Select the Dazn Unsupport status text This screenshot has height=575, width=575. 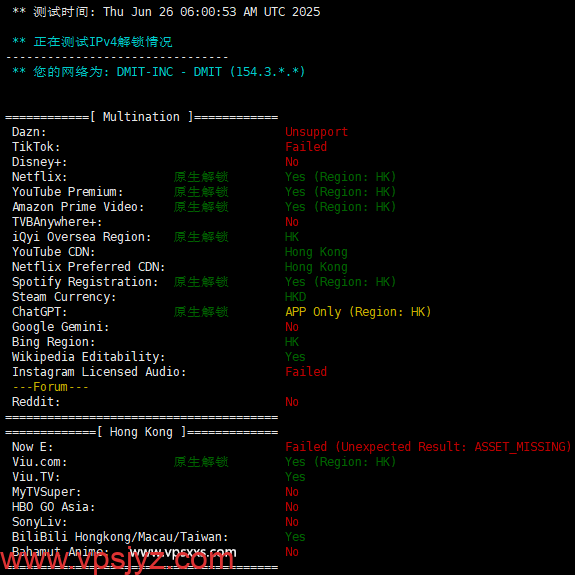316,132
